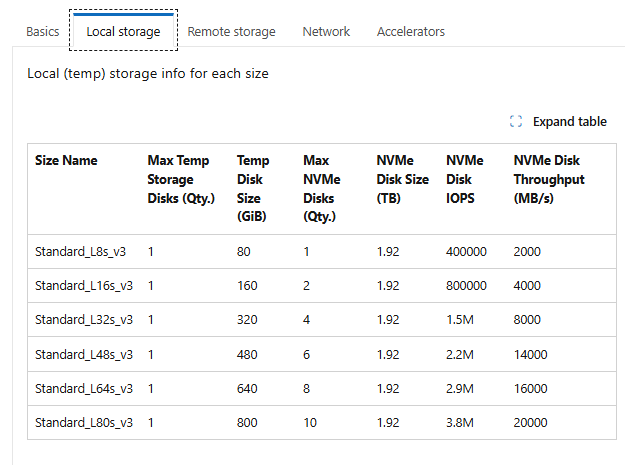Click the 4000 MB/s throughput value
The image size is (625, 465).
coord(527,286)
